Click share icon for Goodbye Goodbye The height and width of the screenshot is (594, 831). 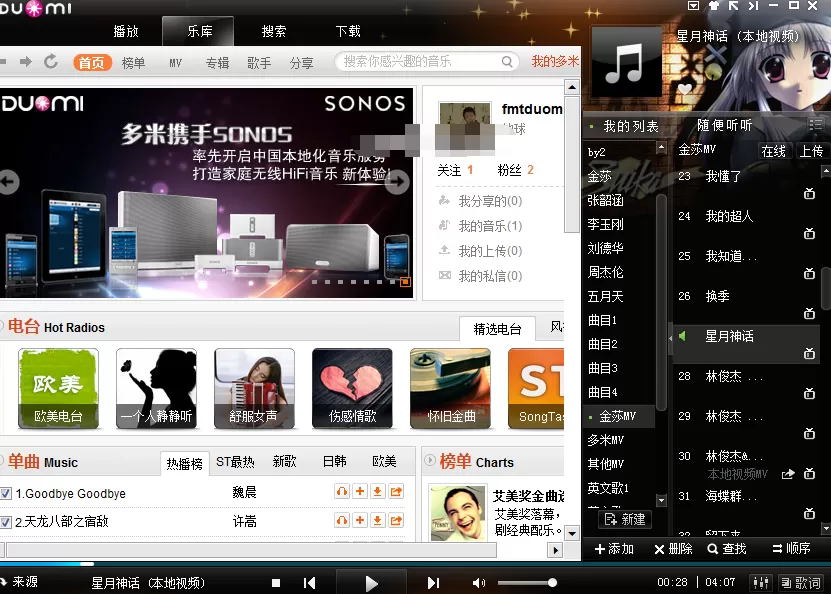(x=396, y=492)
